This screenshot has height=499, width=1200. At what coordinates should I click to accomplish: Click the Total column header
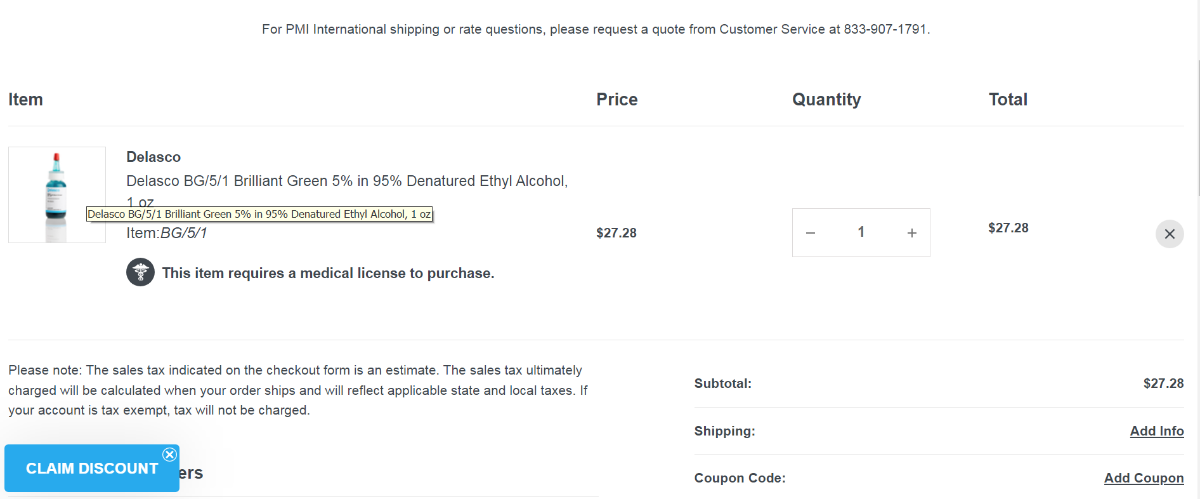[1007, 99]
